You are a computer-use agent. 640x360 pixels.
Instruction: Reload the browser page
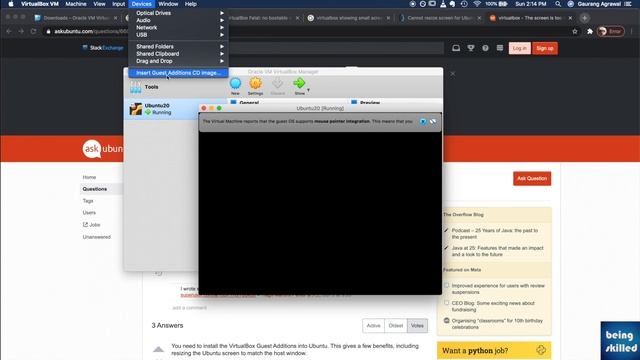(x=33, y=31)
